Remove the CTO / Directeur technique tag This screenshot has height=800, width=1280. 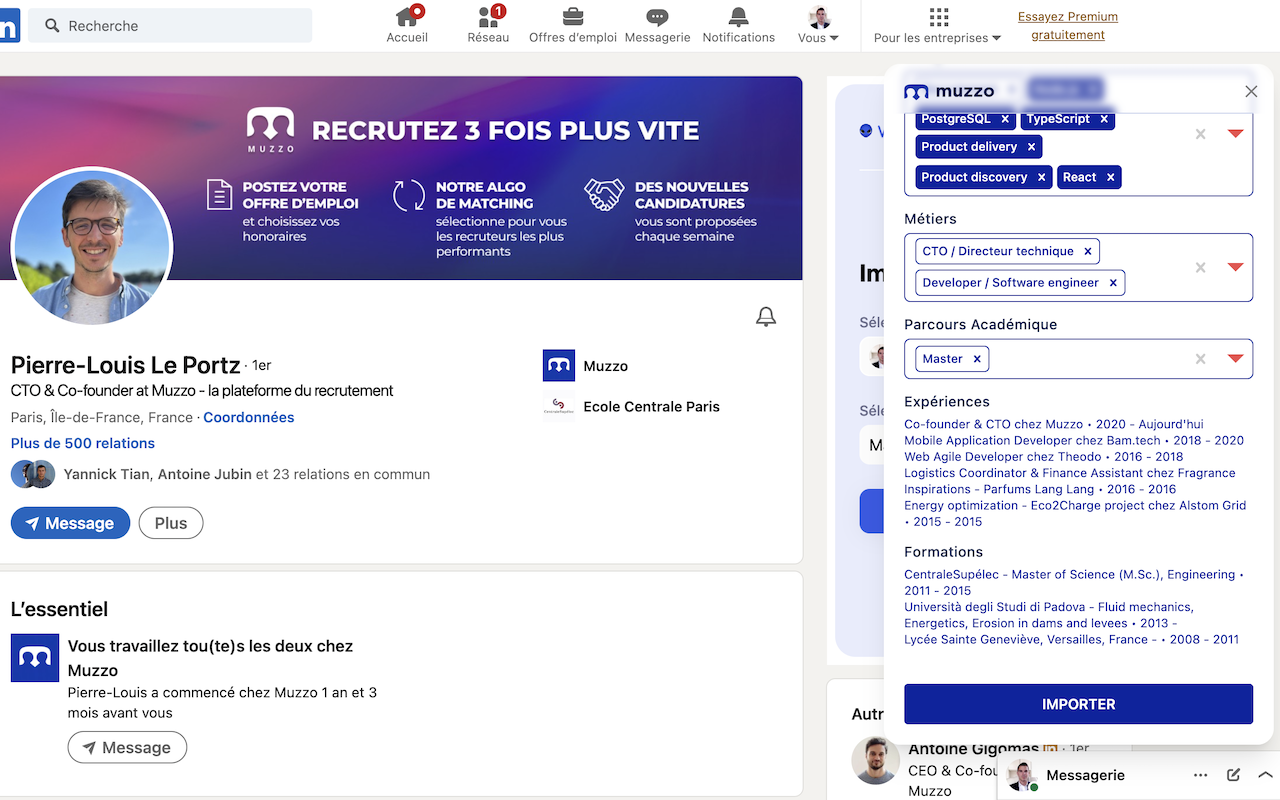click(x=1088, y=252)
